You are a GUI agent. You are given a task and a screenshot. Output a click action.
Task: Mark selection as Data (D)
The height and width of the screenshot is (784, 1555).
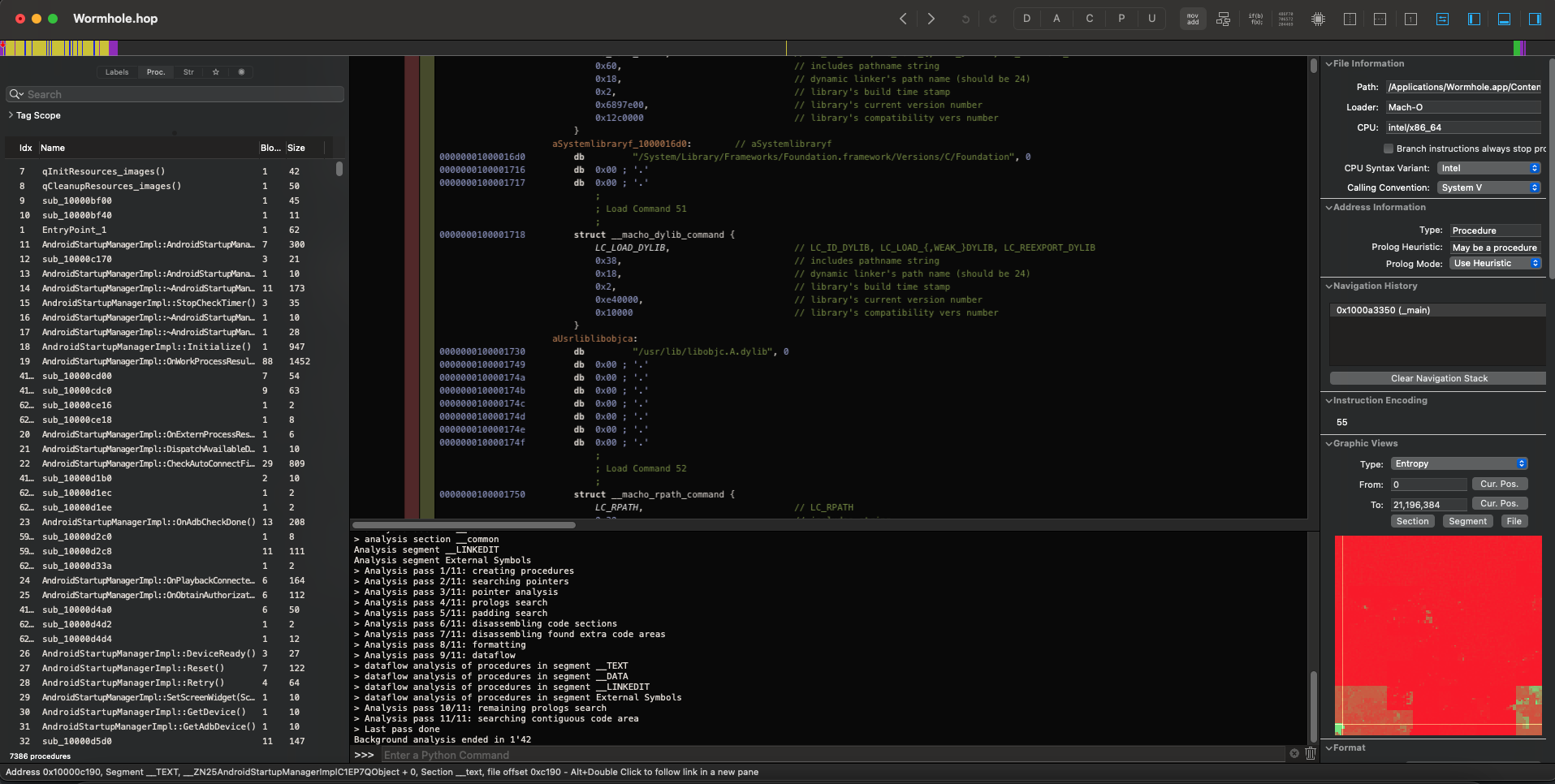pyautogui.click(x=1027, y=19)
